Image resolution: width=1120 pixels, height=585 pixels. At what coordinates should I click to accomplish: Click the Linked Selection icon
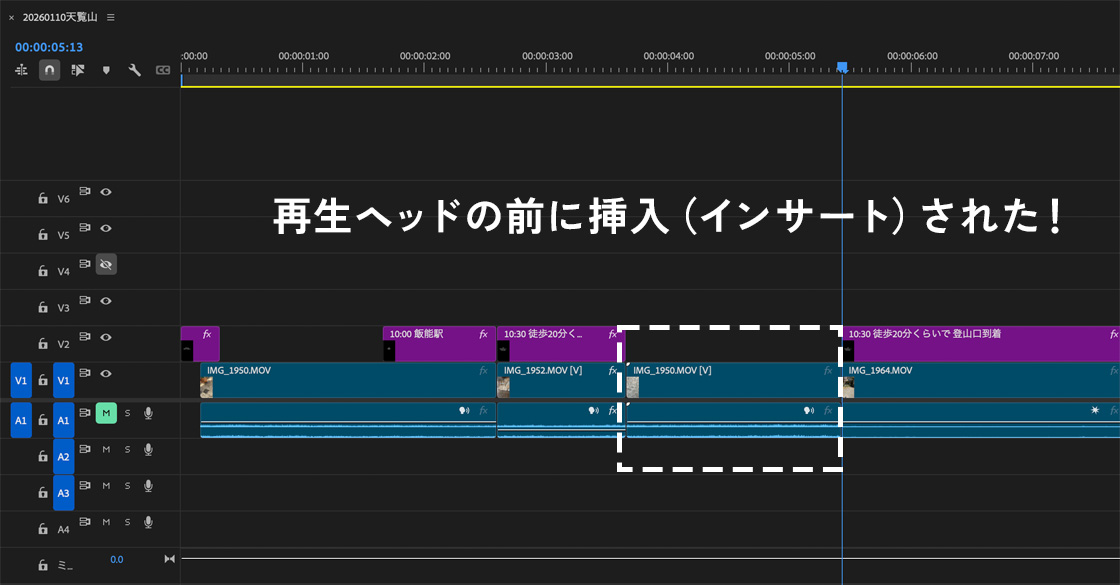pyautogui.click(x=78, y=70)
